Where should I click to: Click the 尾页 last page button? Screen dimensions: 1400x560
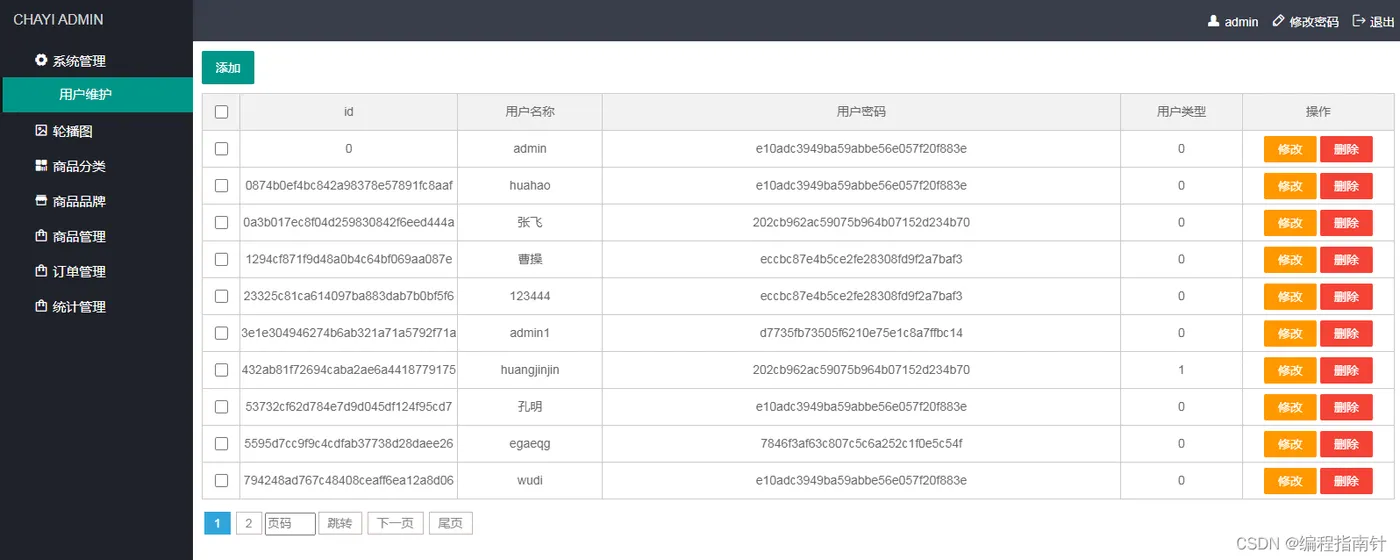click(451, 523)
